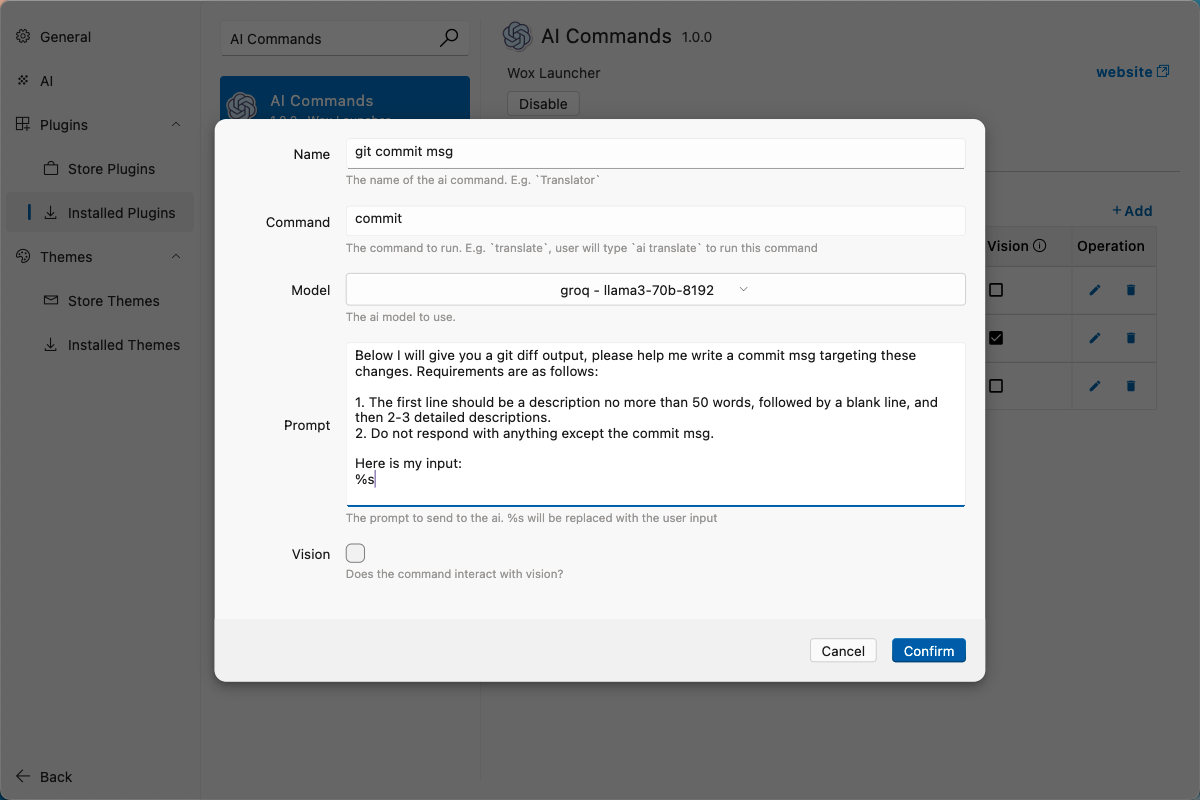Click the AI Commands plugin logo
Screen dimensions: 1200x800
[x=517, y=36]
